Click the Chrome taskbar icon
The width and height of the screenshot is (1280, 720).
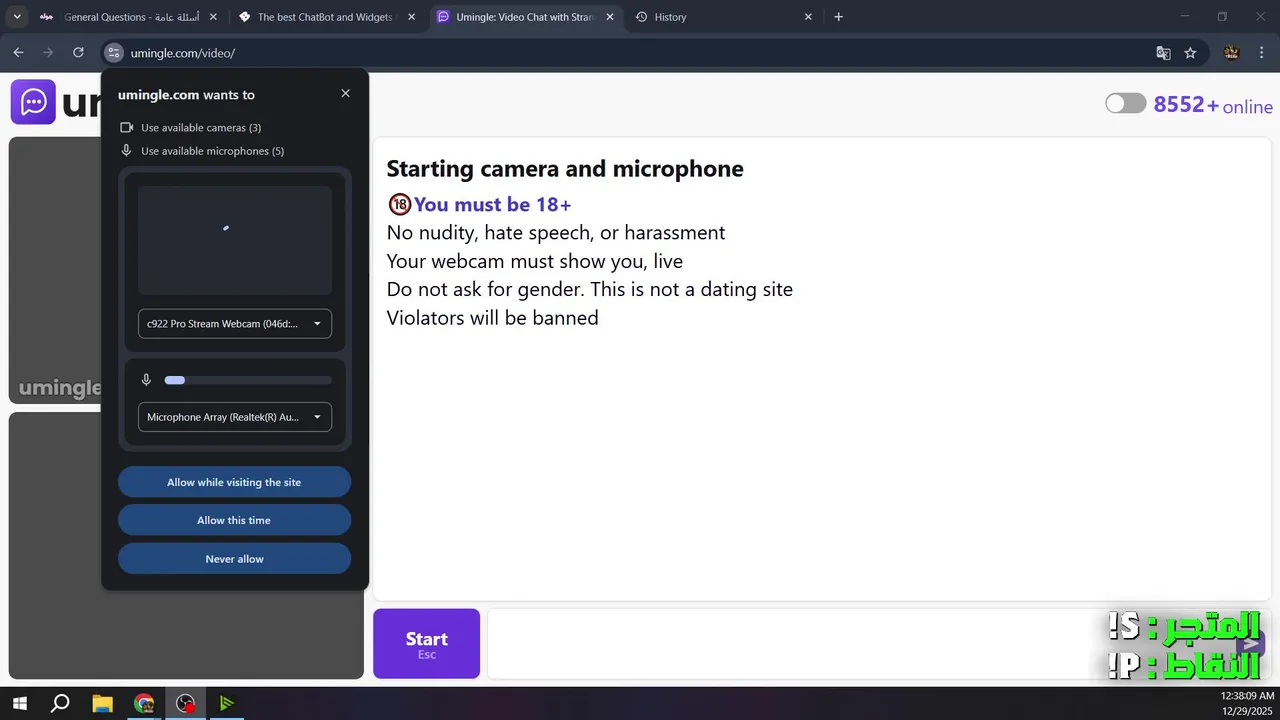[x=144, y=703]
